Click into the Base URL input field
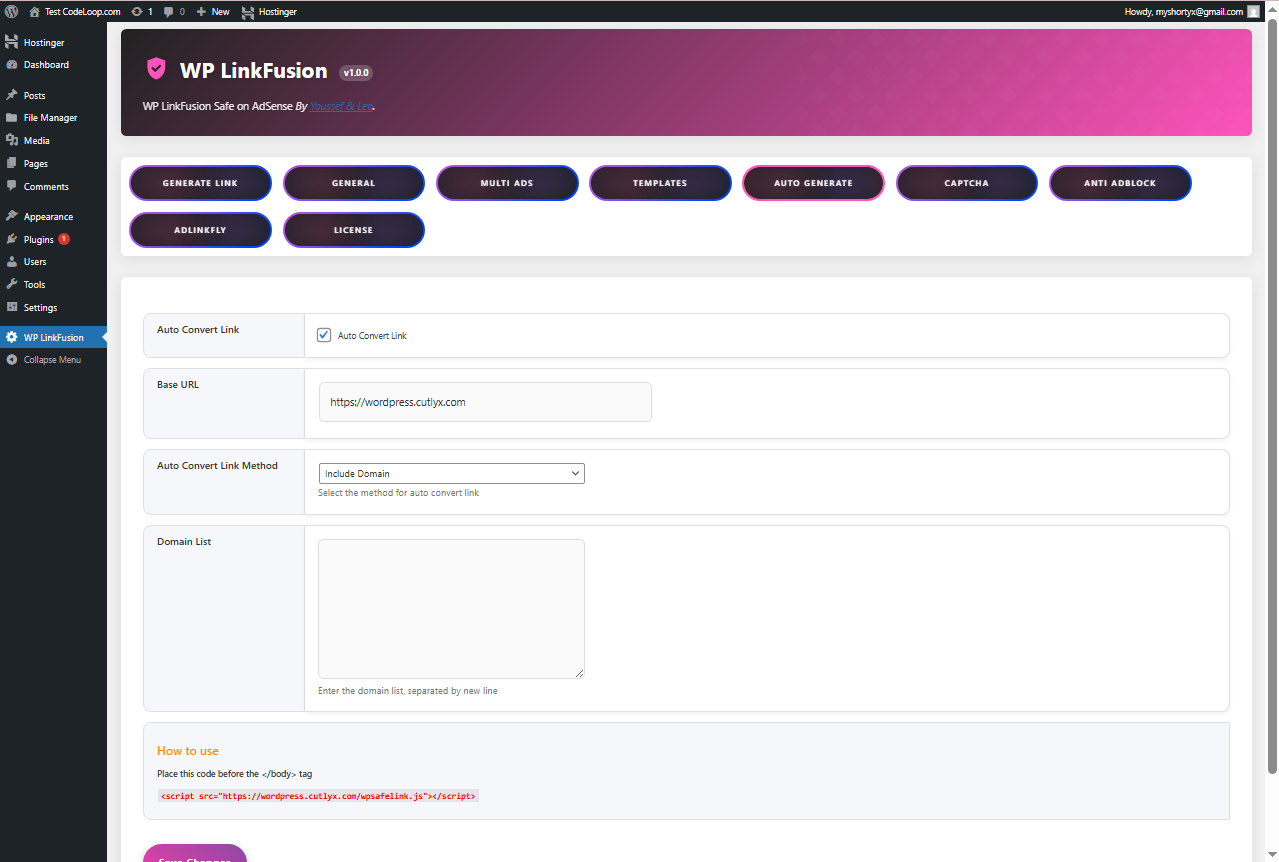The height and width of the screenshot is (862, 1279). click(485, 402)
